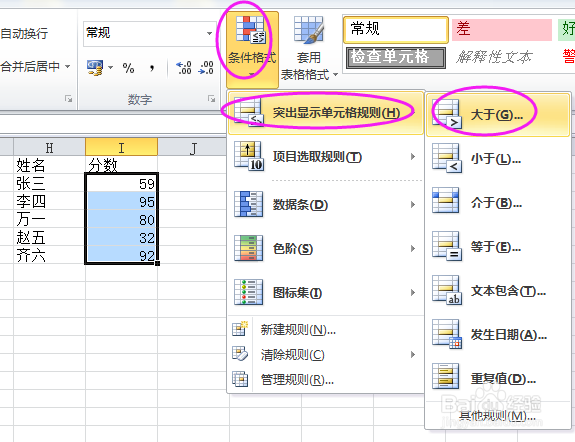
Task: Choose 文本包含 text contains rule
Action: tap(498, 291)
